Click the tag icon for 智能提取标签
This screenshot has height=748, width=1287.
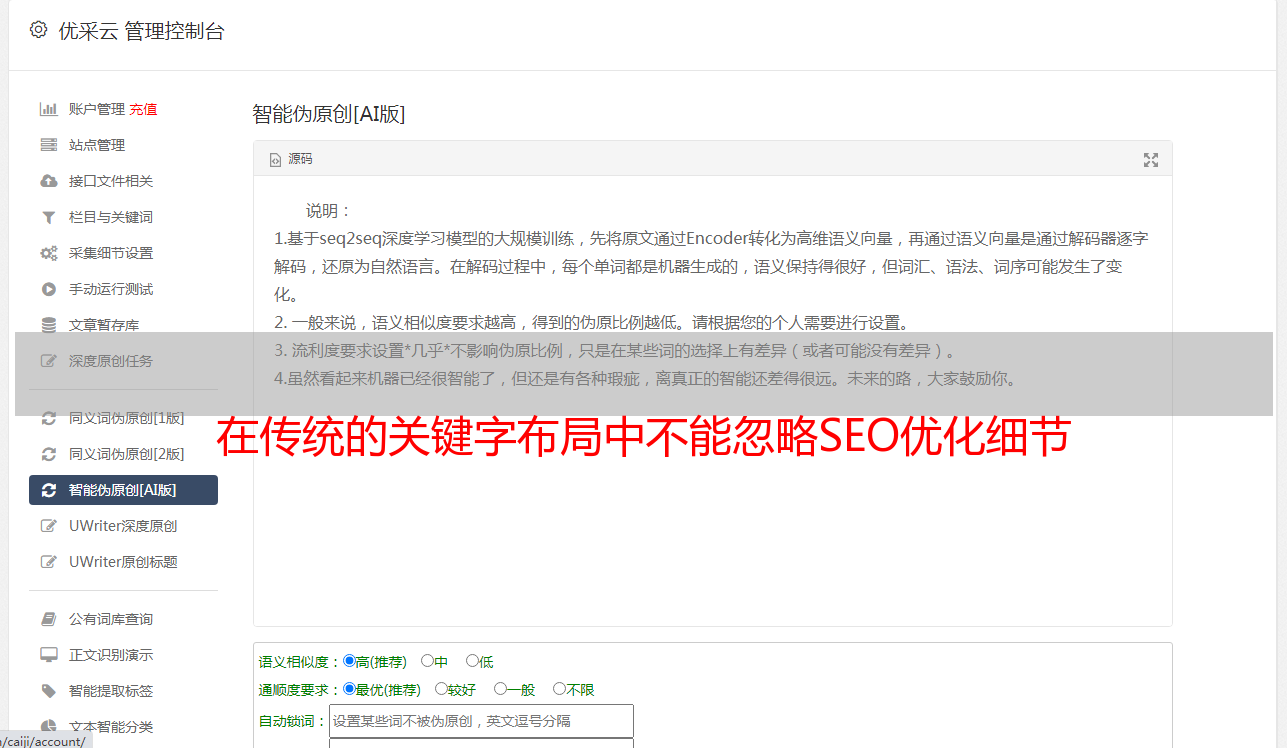(x=48, y=691)
